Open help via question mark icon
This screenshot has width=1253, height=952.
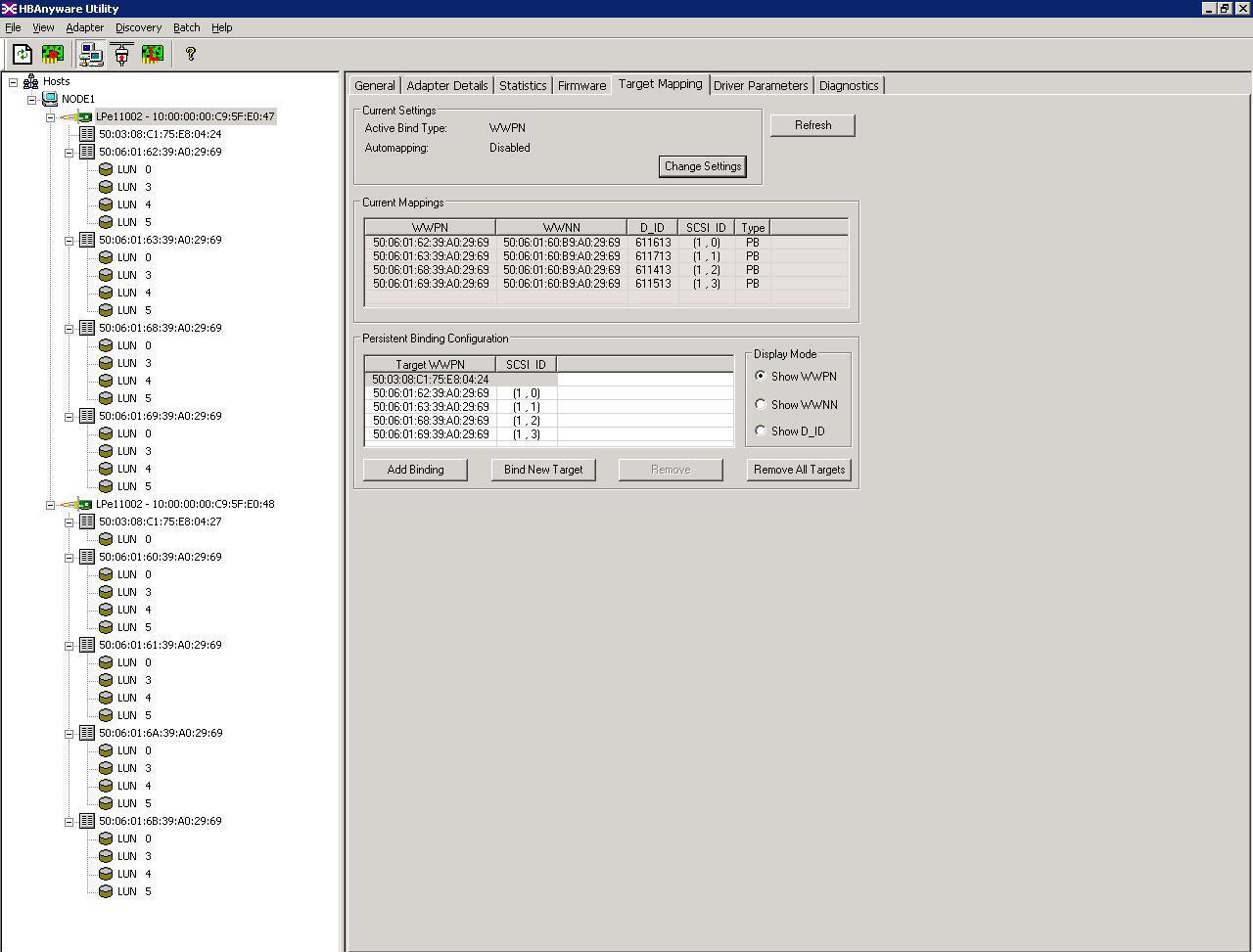(x=191, y=55)
